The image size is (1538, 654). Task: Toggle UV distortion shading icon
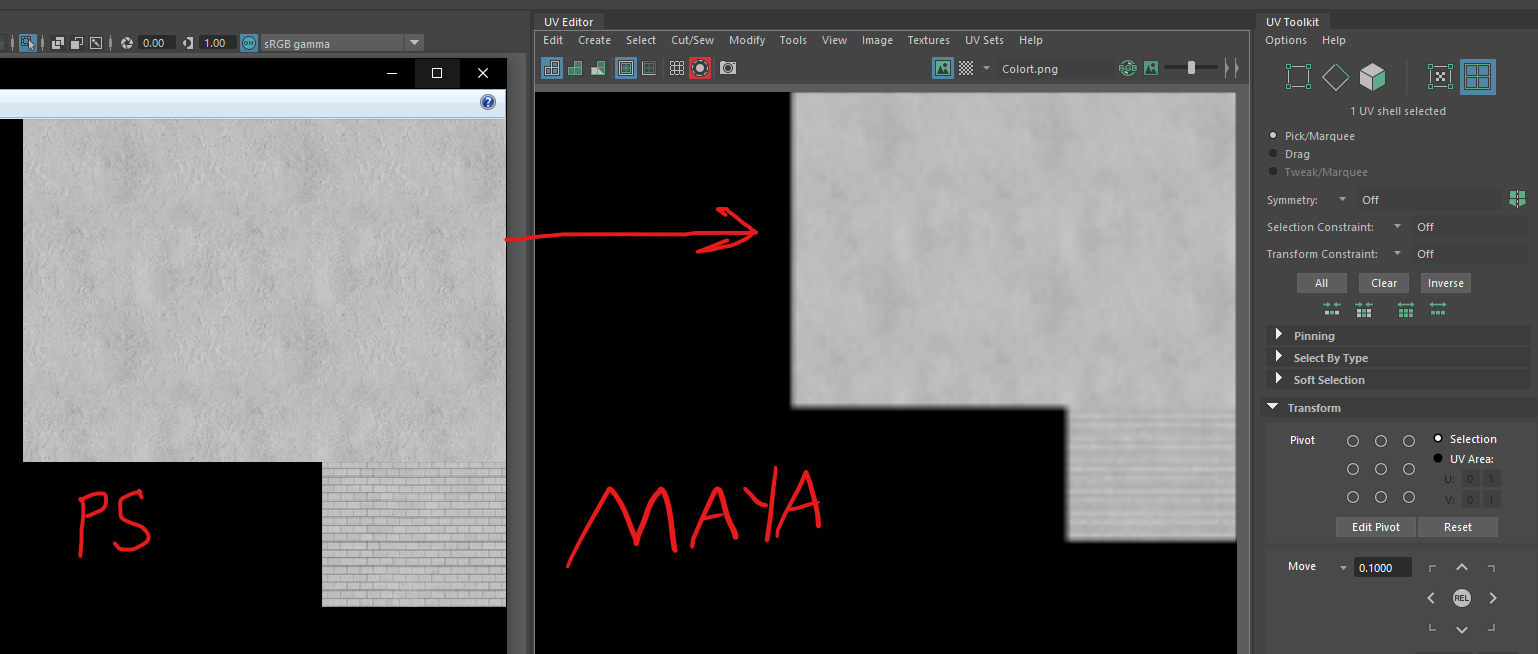pyautogui.click(x=597, y=68)
